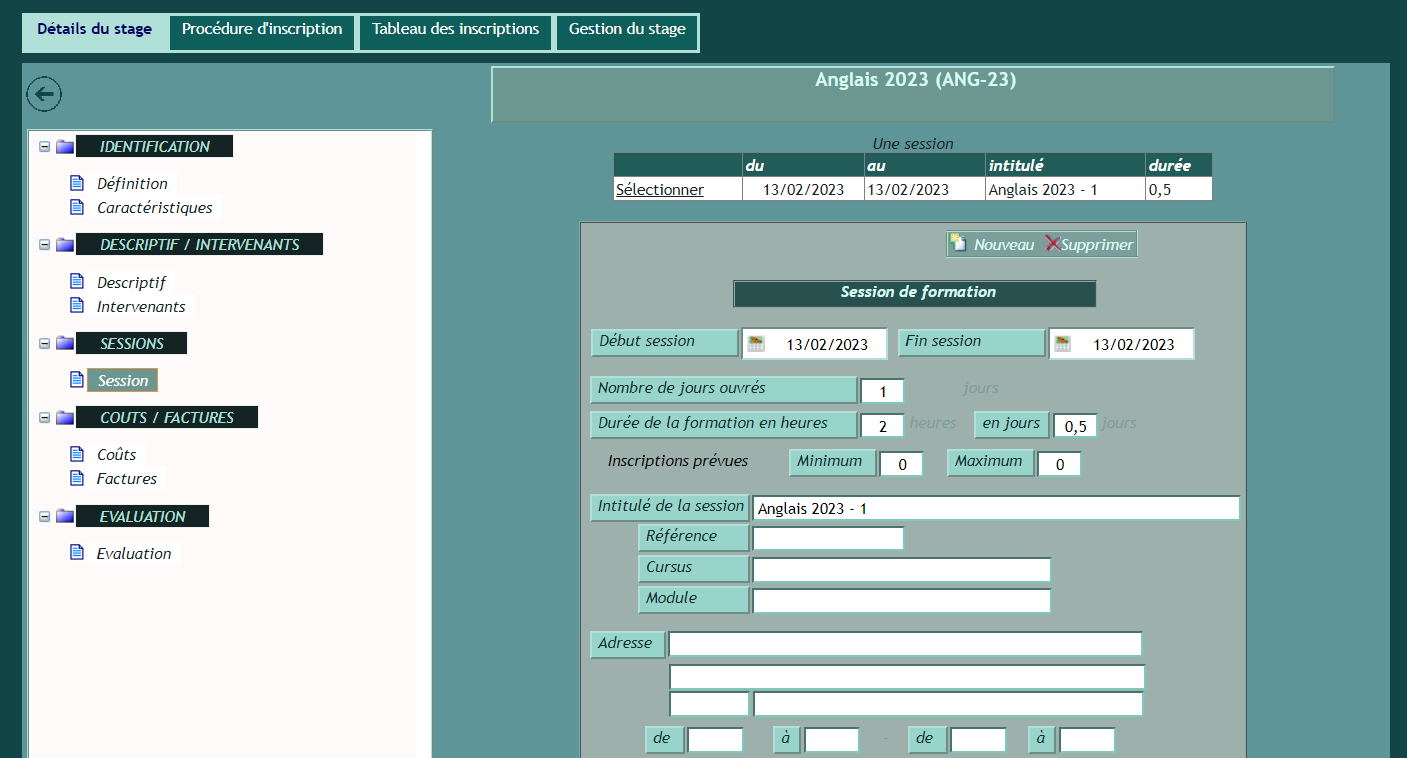Click the back arrow icon

(x=44, y=94)
